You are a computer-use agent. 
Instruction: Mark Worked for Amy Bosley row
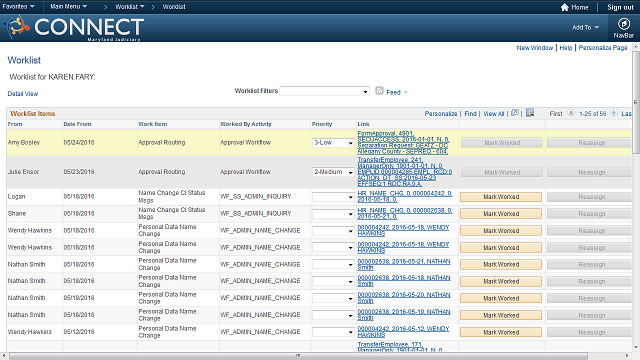(502, 143)
